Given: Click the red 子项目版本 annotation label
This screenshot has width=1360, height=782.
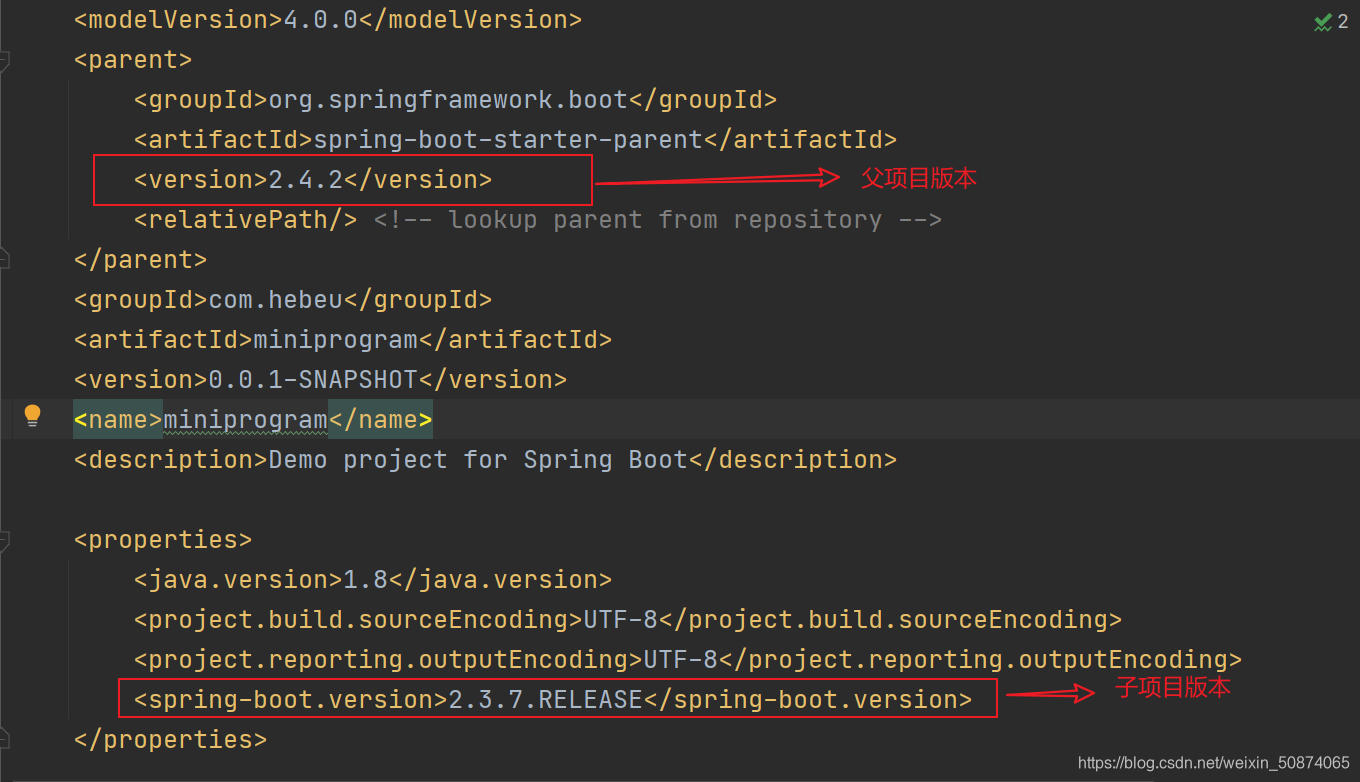Looking at the screenshot, I should pyautogui.click(x=1173, y=688).
